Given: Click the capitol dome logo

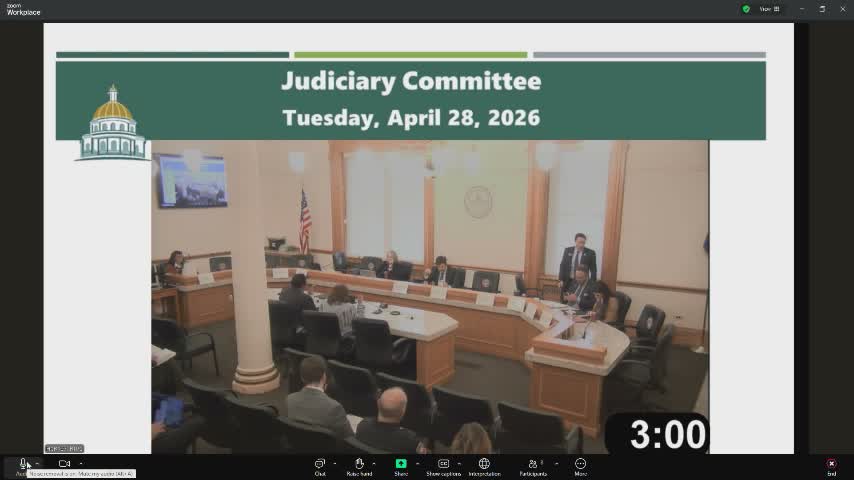Looking at the screenshot, I should click(113, 122).
